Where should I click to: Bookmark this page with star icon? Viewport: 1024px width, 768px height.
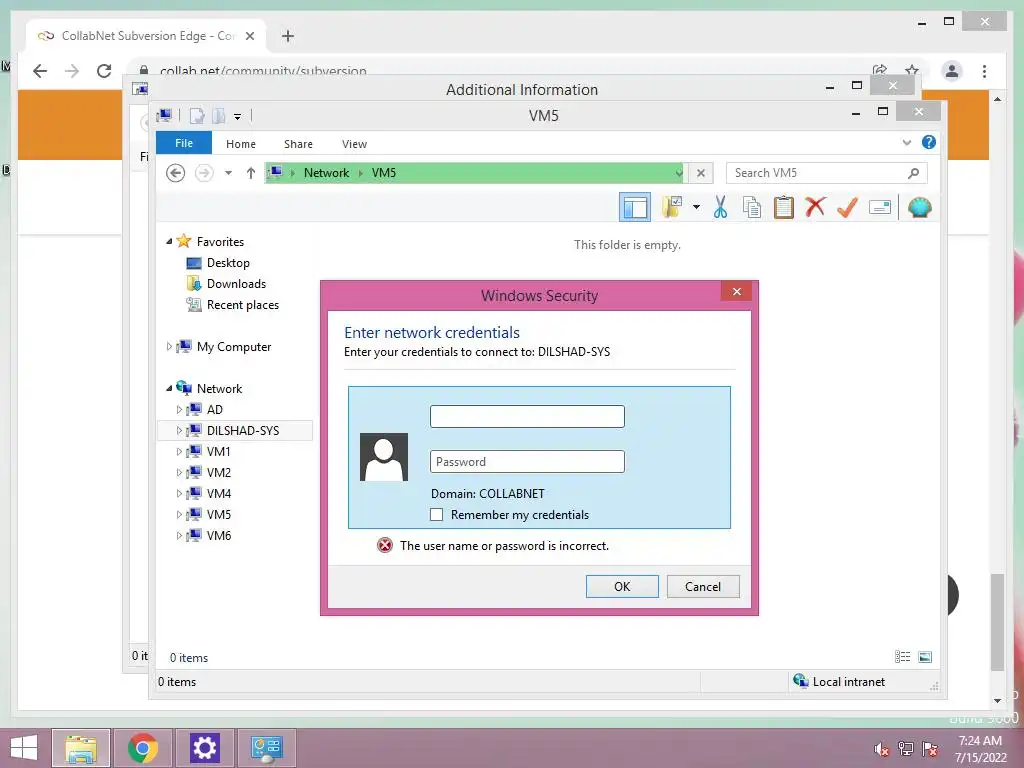(x=912, y=70)
